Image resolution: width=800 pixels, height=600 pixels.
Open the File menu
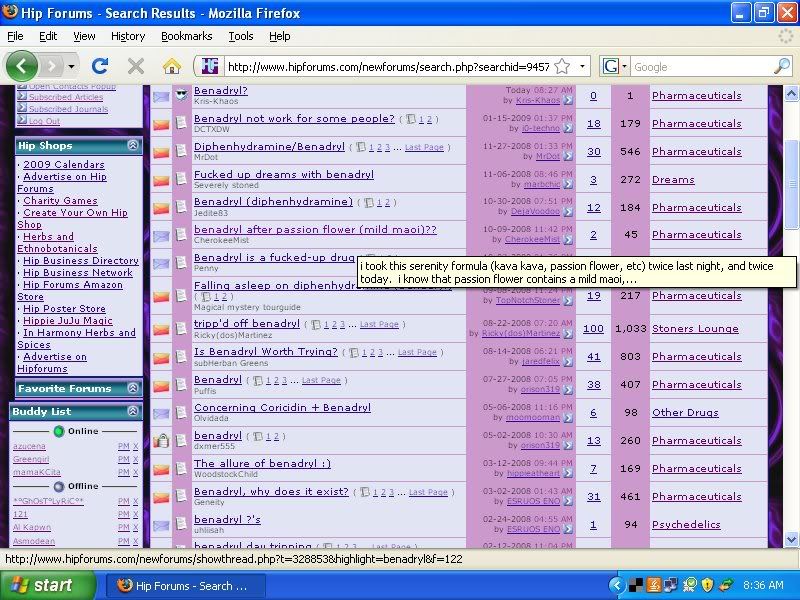point(15,36)
